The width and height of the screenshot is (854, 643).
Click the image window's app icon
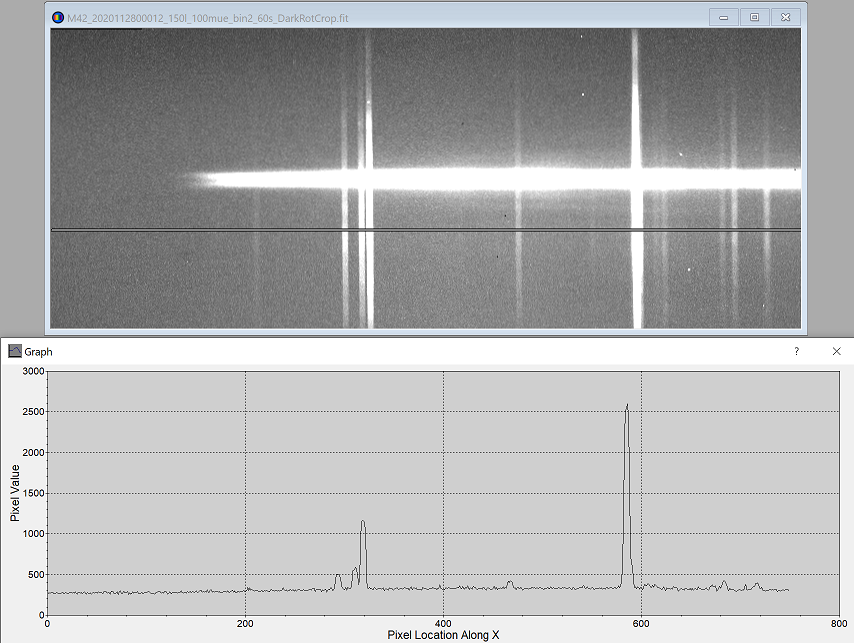[x=59, y=18]
